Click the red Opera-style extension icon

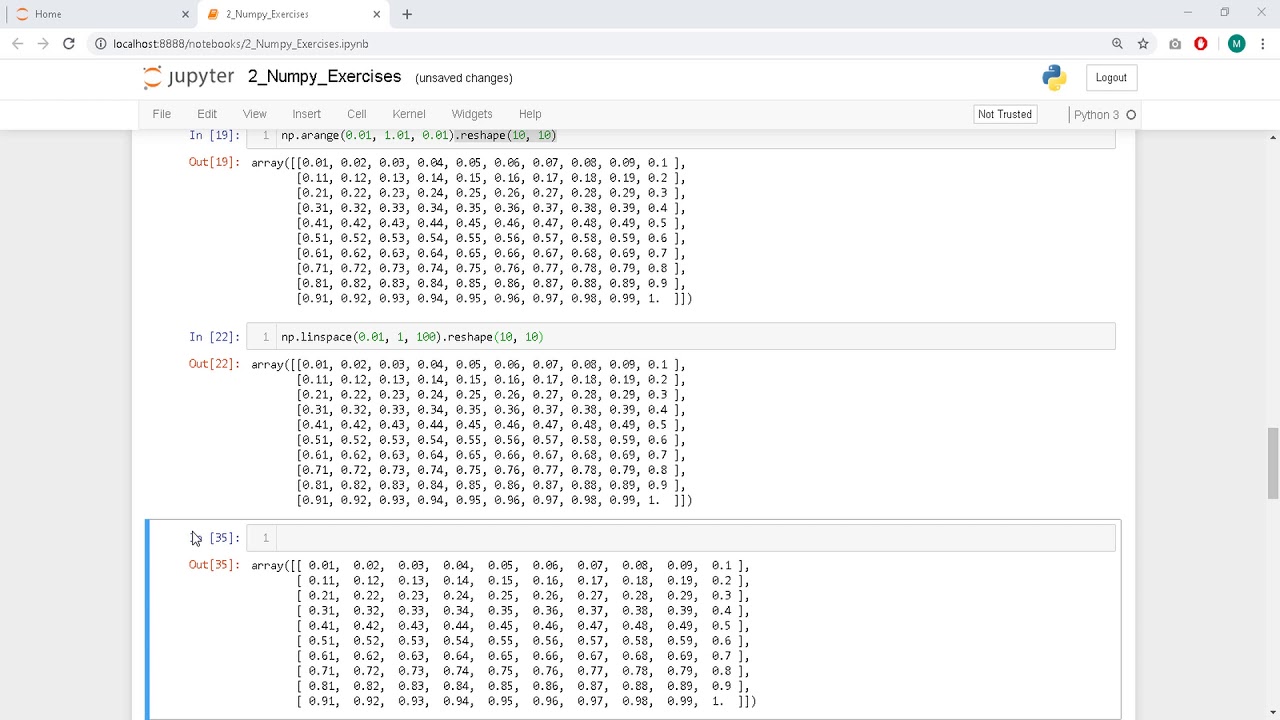click(x=1201, y=44)
